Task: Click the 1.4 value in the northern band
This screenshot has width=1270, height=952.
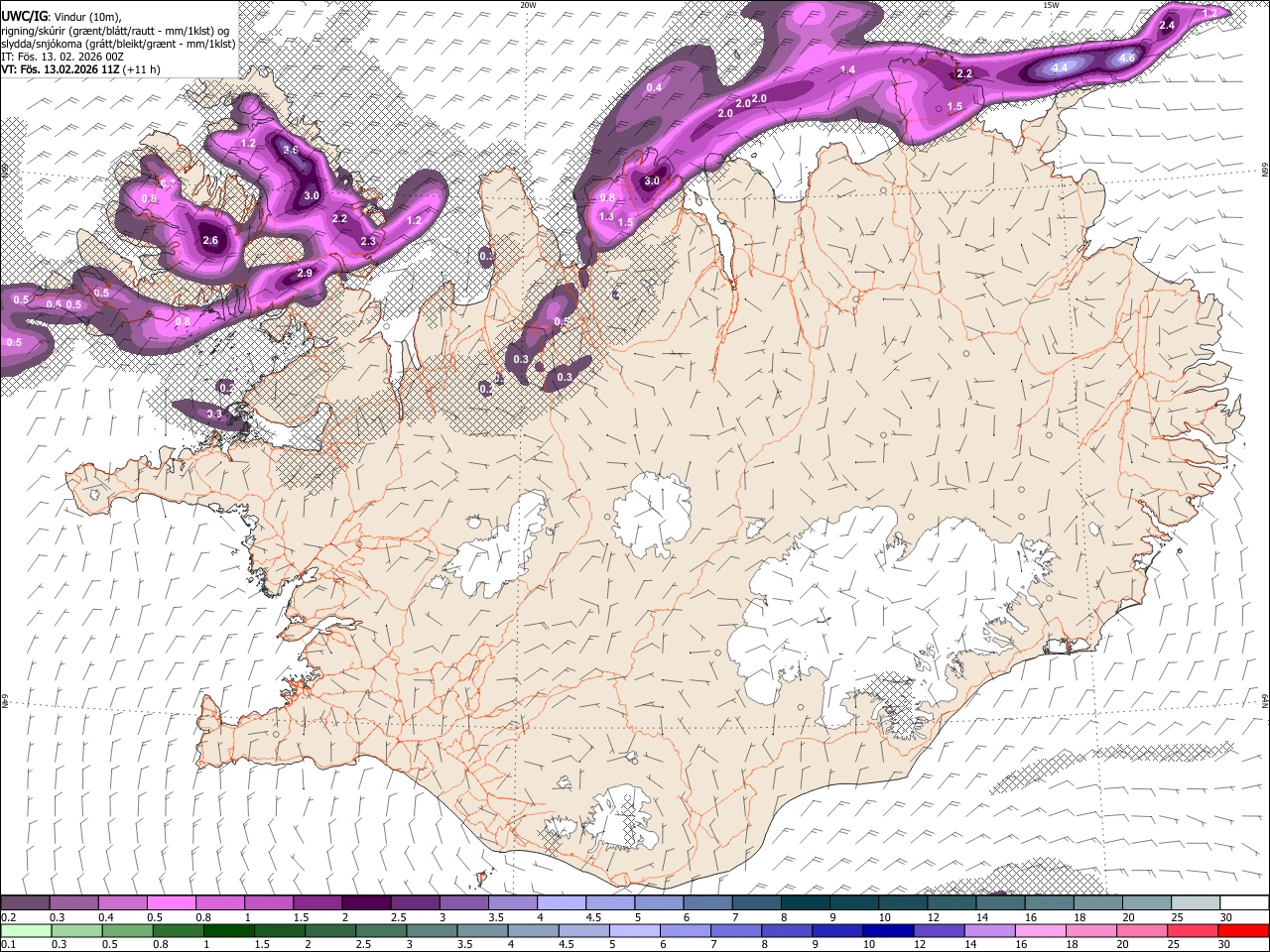Action: [847, 69]
